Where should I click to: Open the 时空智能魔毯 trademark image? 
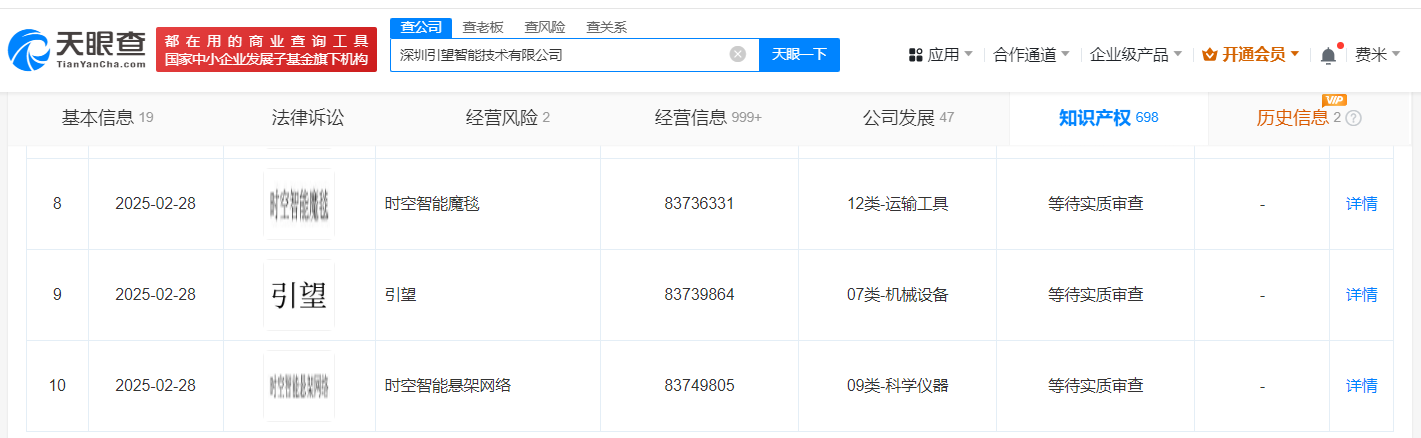click(x=299, y=204)
